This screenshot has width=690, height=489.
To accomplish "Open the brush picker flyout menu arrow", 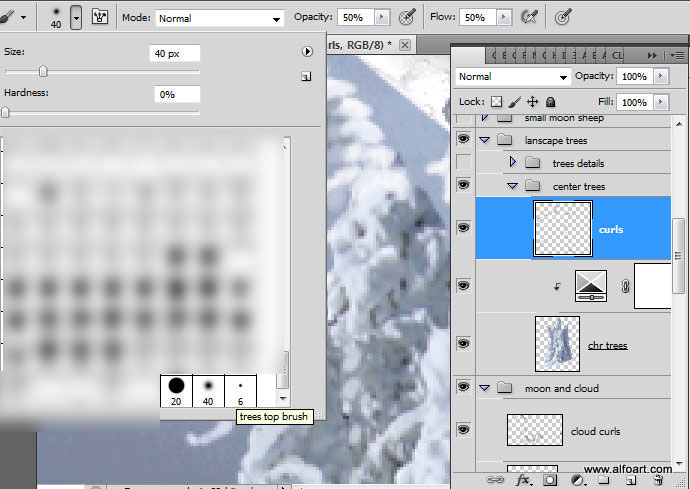I will [308, 52].
